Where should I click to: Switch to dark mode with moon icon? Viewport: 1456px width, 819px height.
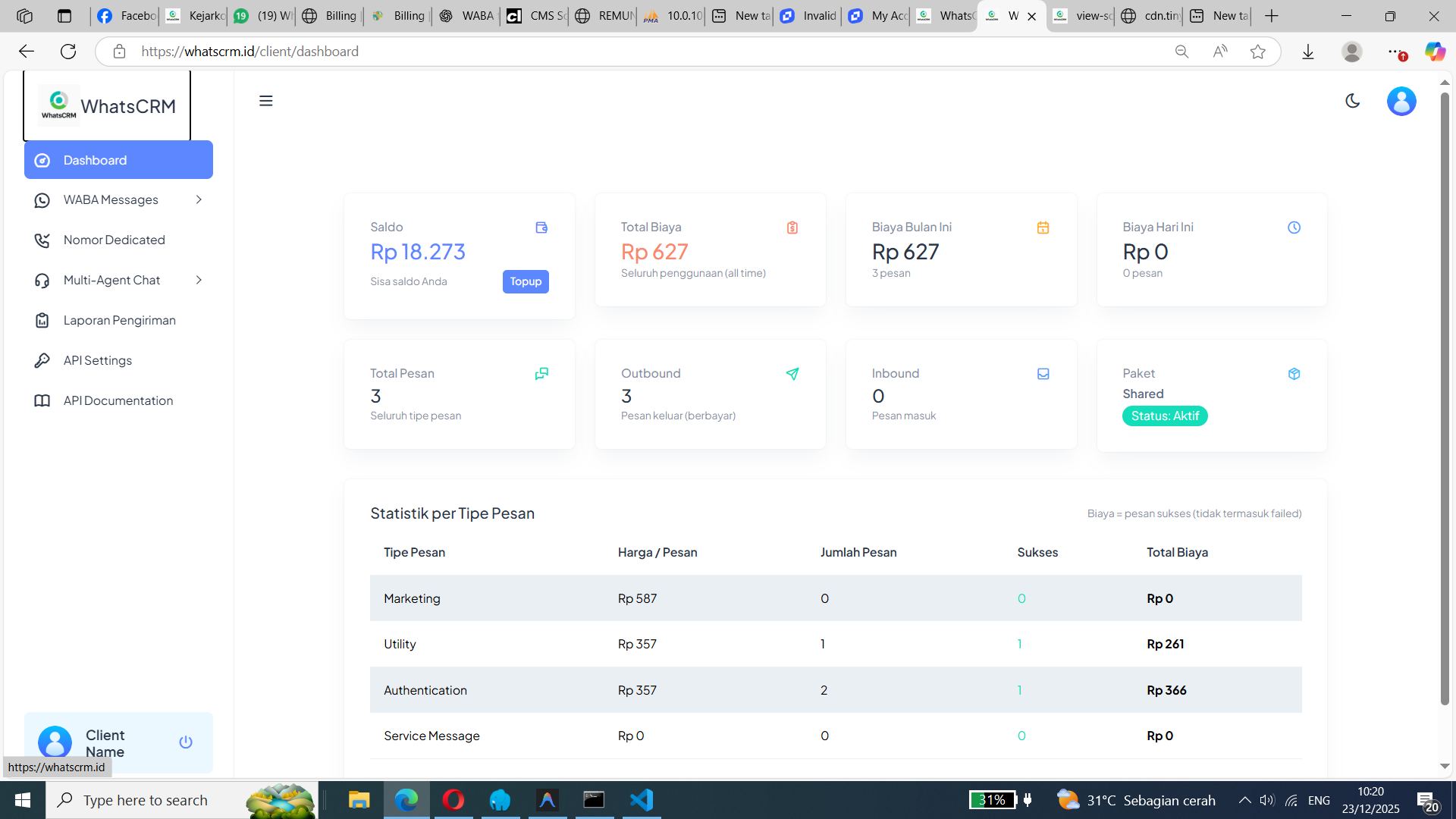click(x=1352, y=101)
